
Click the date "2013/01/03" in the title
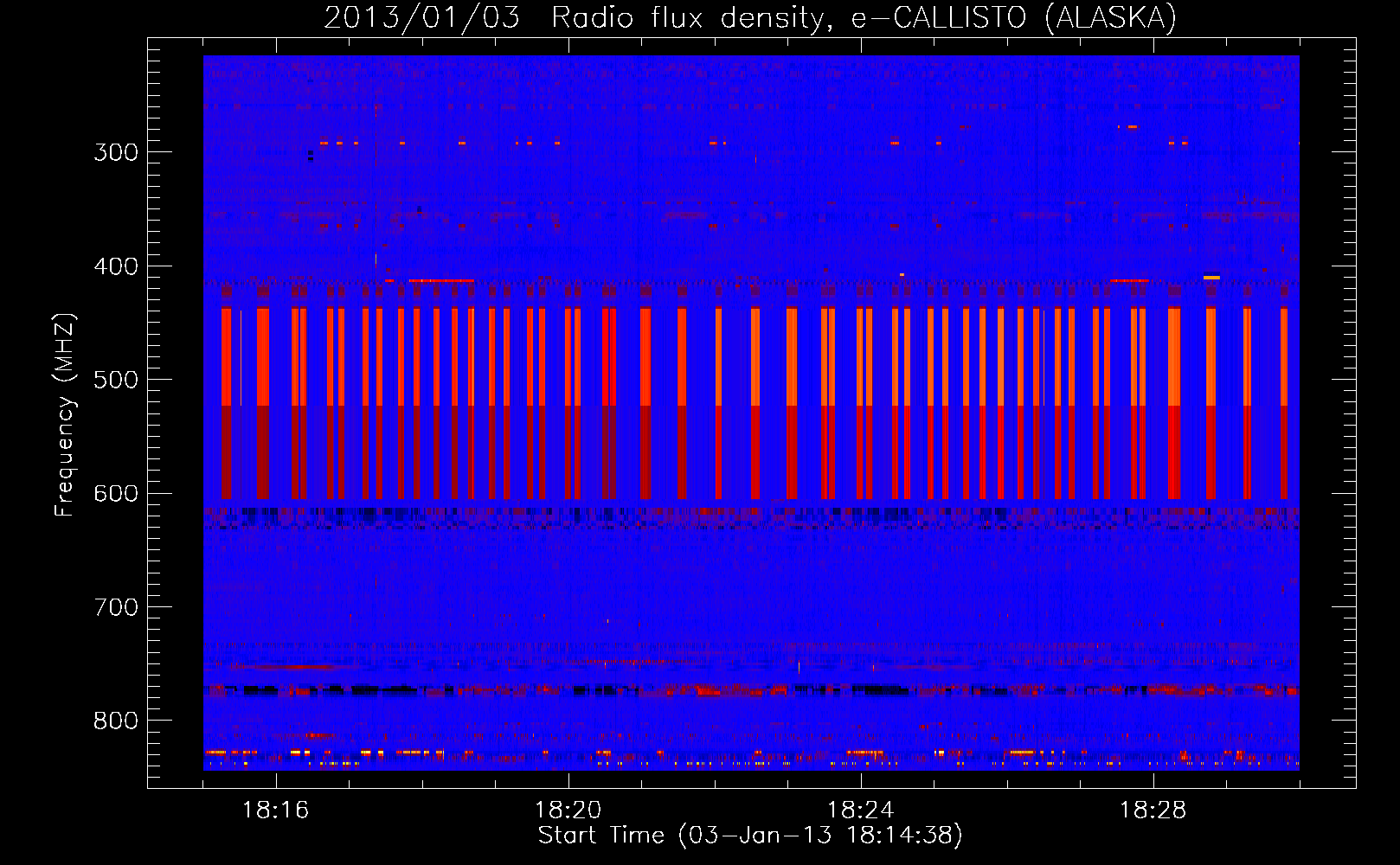pyautogui.click(x=421, y=18)
